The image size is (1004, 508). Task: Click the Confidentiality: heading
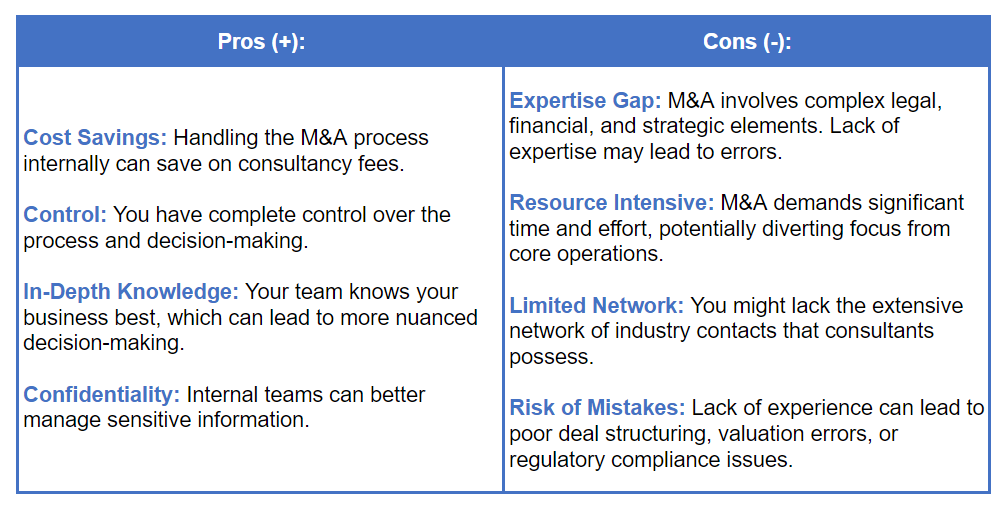(101, 395)
